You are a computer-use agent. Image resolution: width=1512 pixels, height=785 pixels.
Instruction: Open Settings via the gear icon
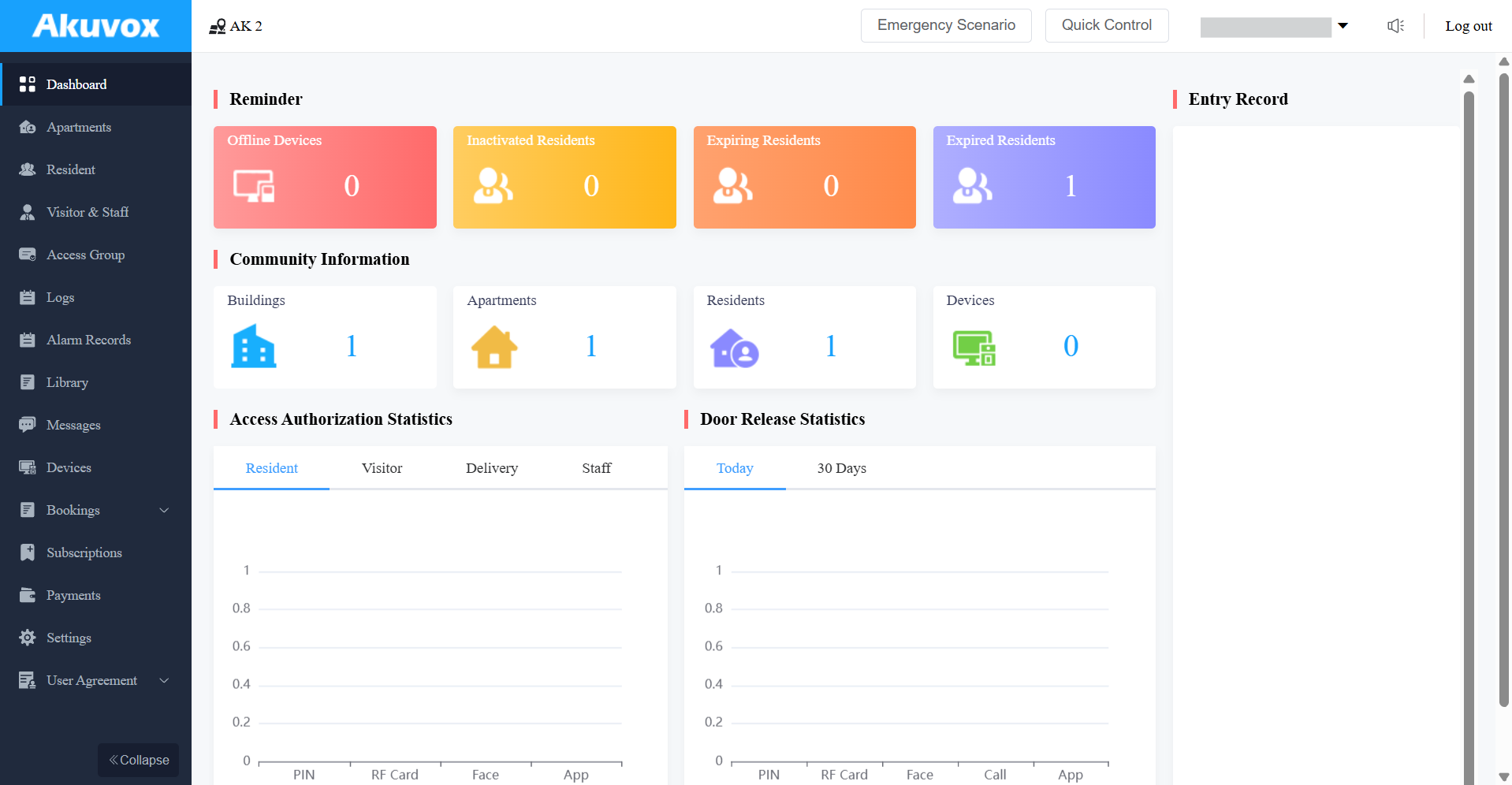(x=28, y=638)
